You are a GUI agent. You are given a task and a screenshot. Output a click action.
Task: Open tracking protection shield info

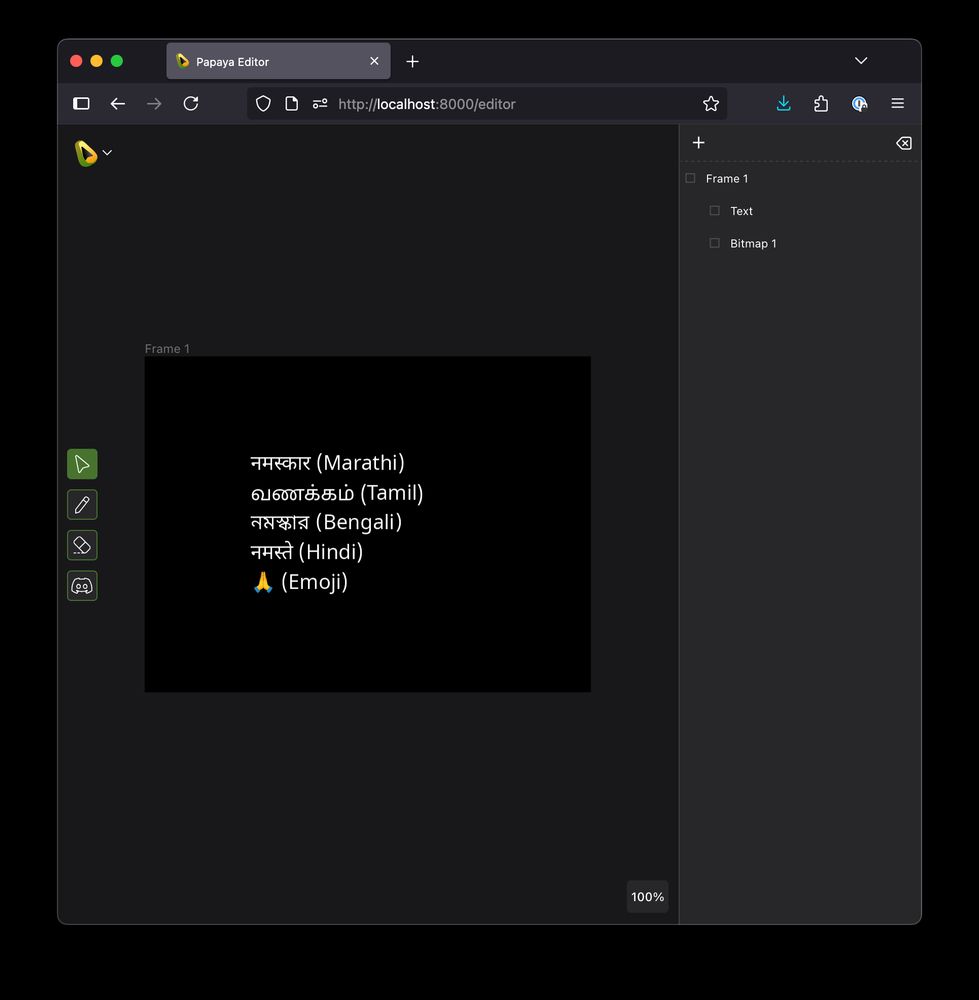(263, 103)
